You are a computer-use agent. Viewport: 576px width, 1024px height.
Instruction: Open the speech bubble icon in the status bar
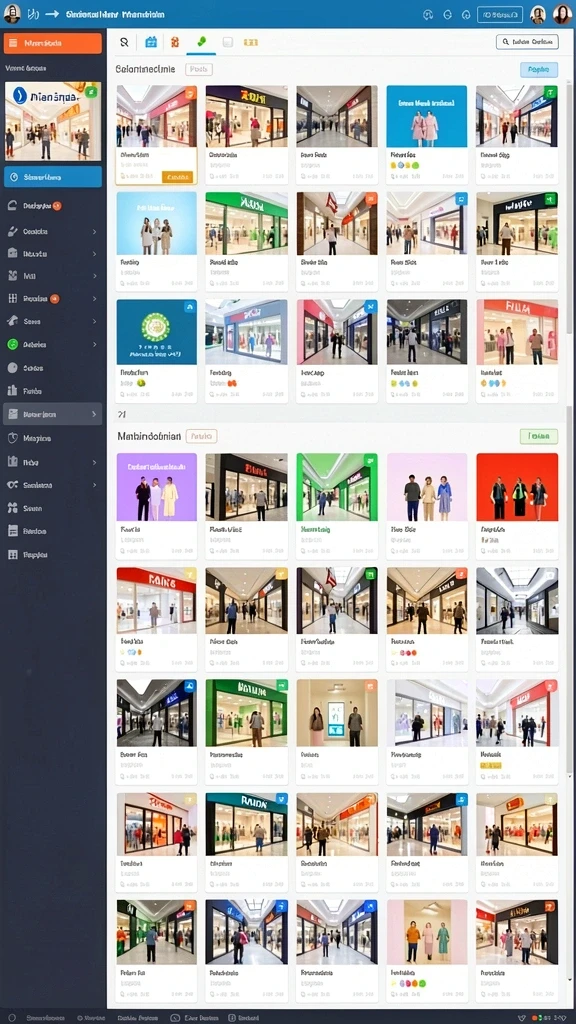[174, 1017]
